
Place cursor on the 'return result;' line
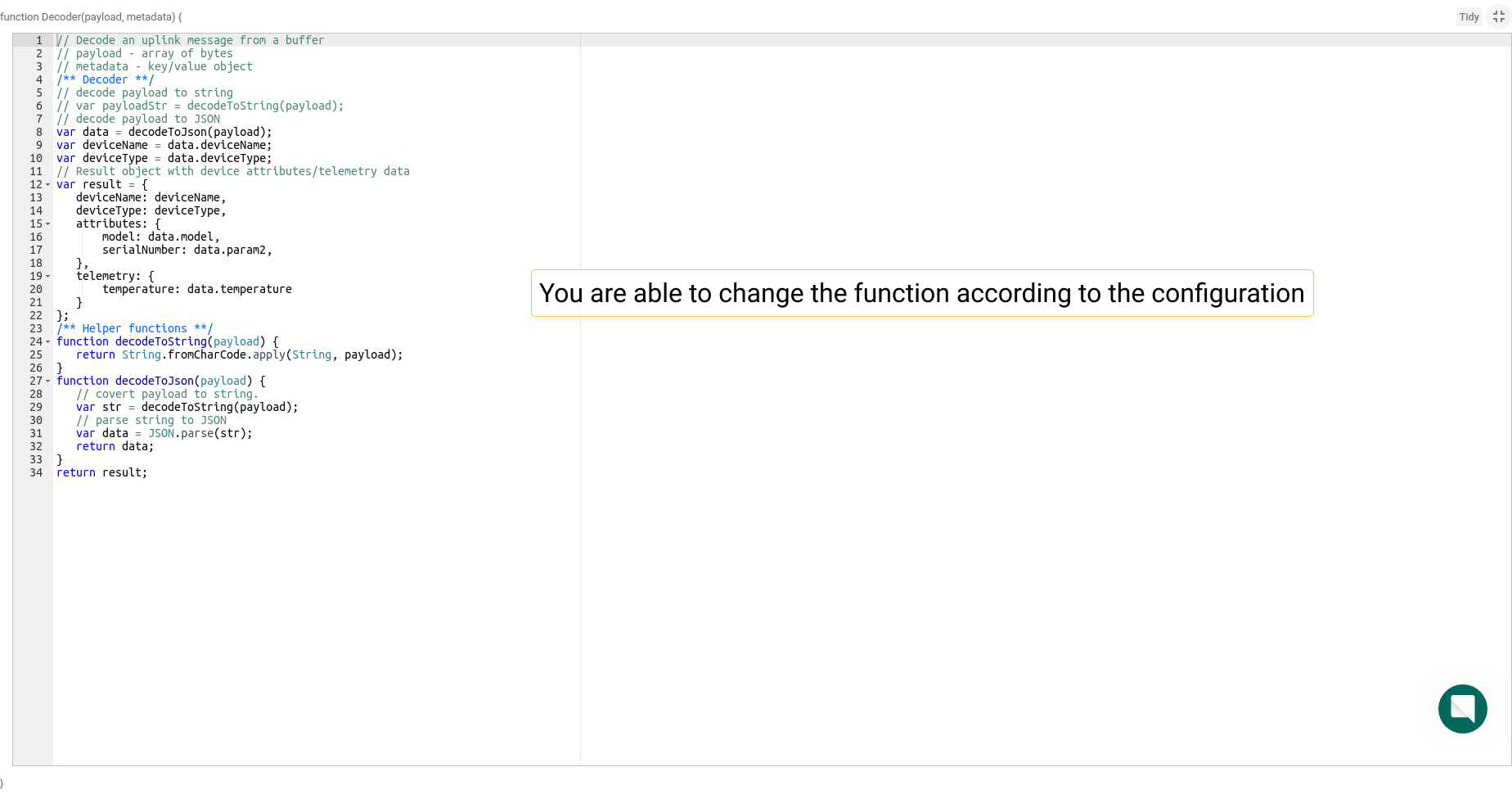[102, 472]
